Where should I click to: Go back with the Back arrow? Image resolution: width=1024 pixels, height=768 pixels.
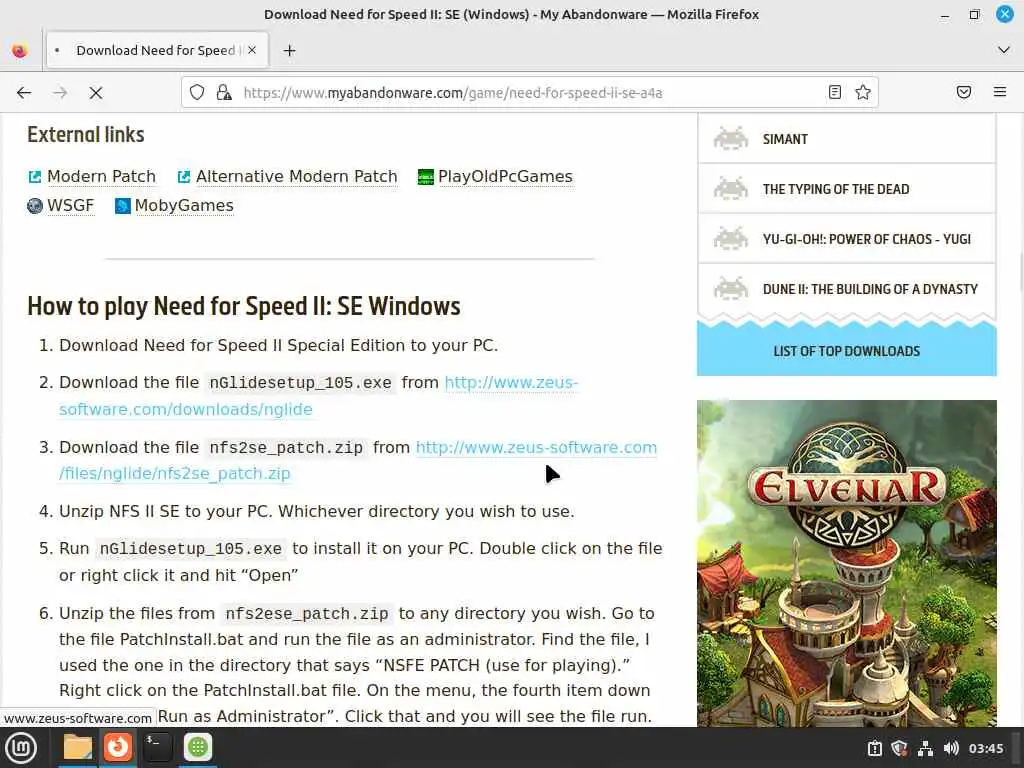(x=24, y=93)
